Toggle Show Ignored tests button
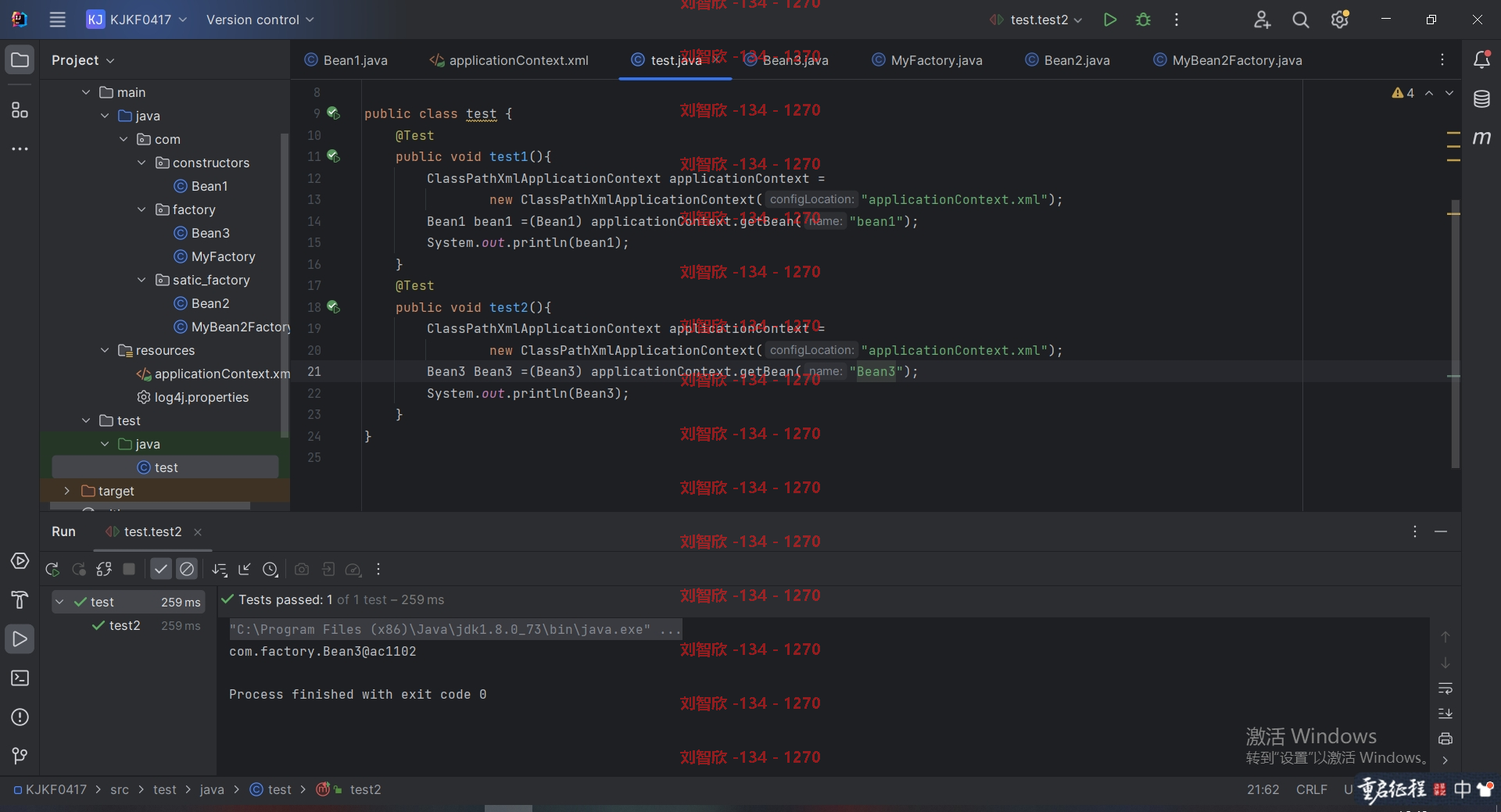This screenshot has height=812, width=1501. tap(187, 570)
